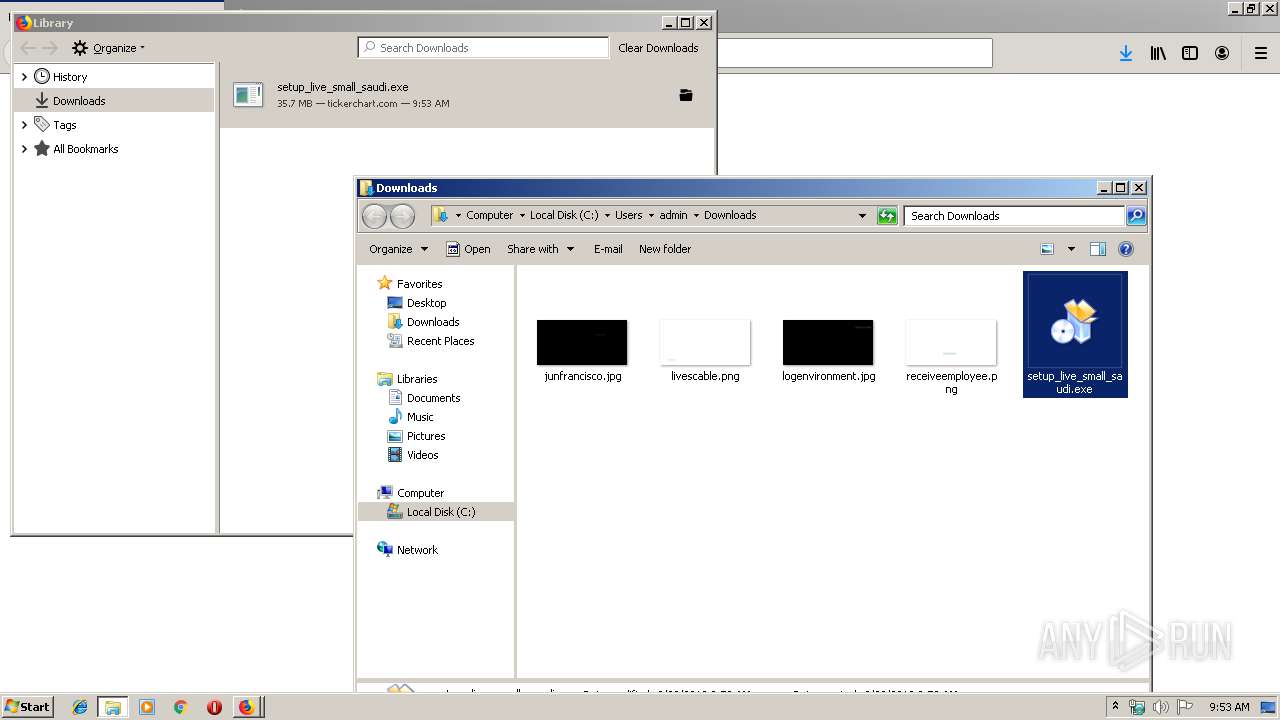Viewport: 1280px width, 720px height.
Task: Go forward in the Library window
Action: point(50,48)
